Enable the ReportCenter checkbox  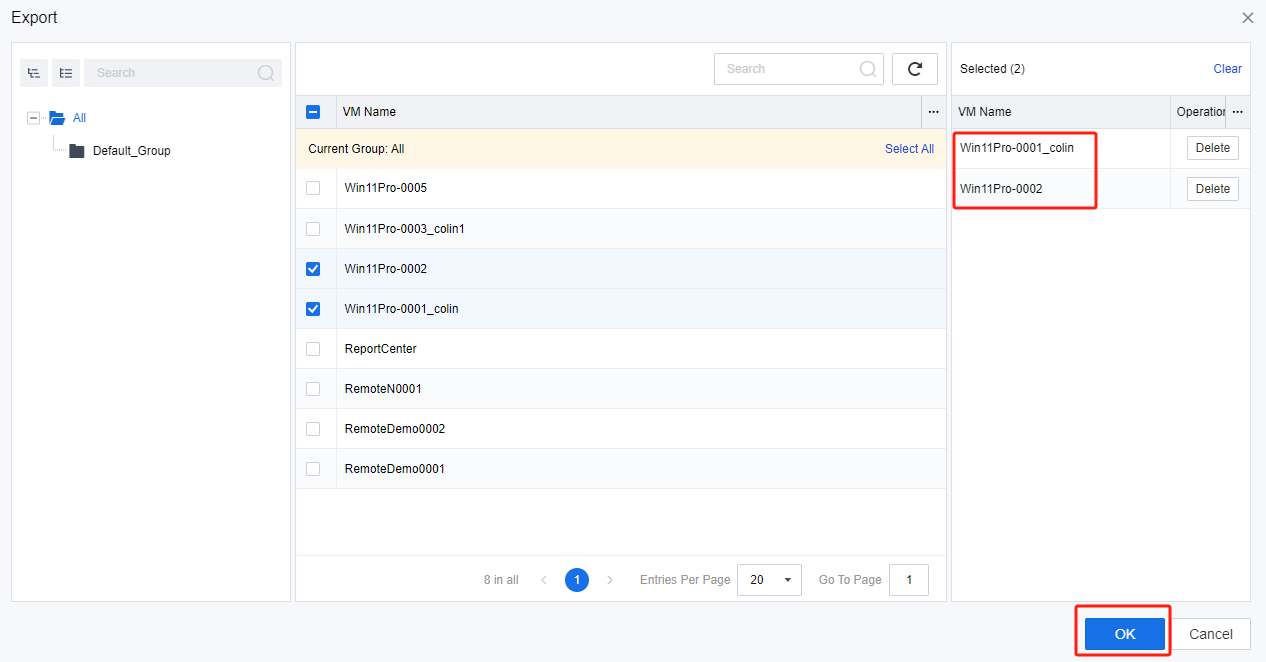[313, 349]
